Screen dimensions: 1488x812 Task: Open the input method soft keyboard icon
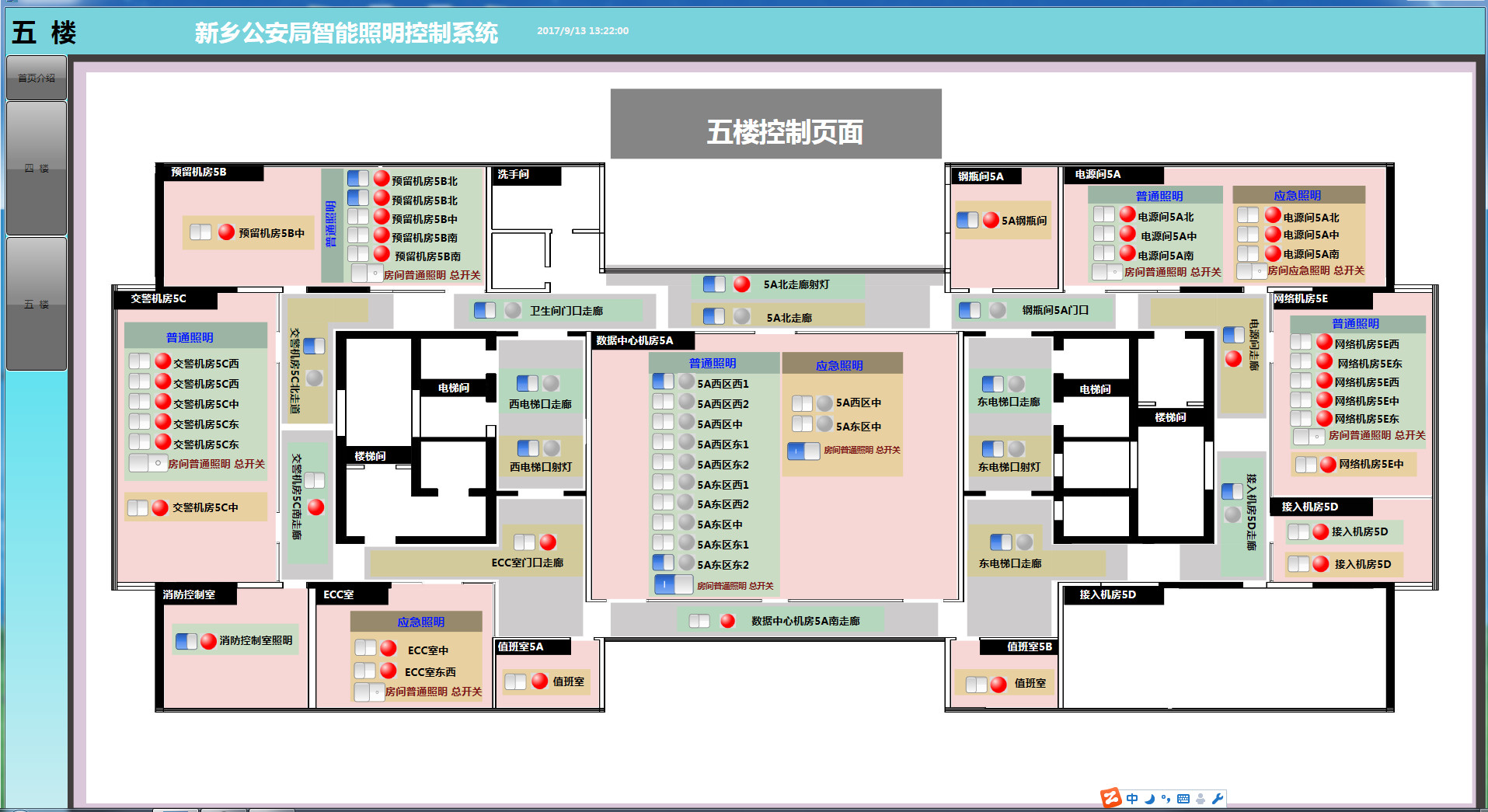[x=1183, y=798]
